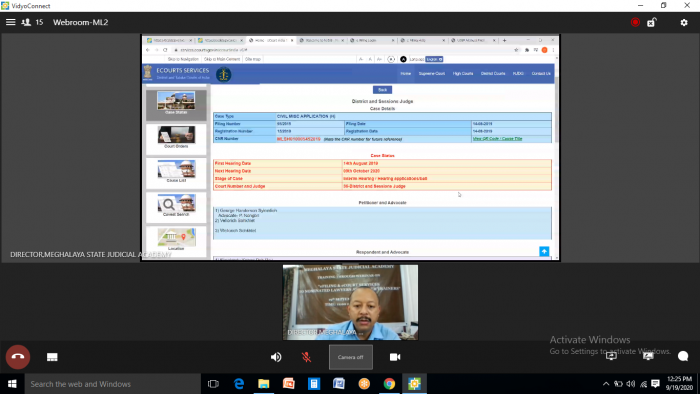This screenshot has height=394, width=700.
Task: Open Location map tile in eCourts sidebar
Action: 176,241
